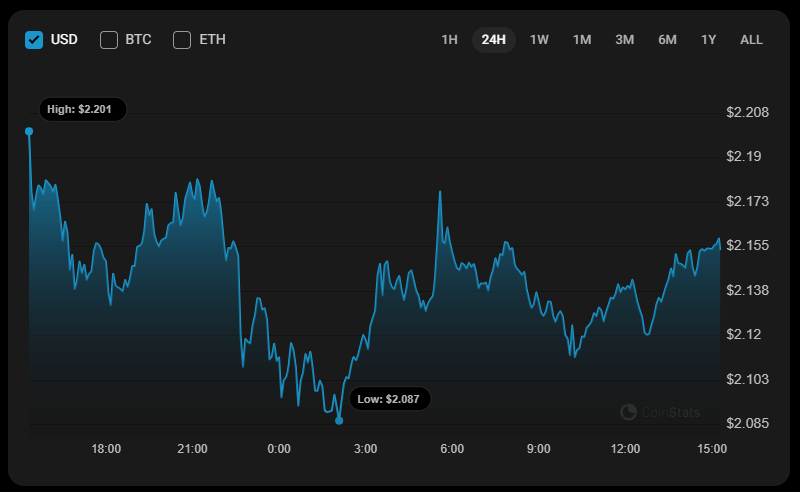The height and width of the screenshot is (492, 800).
Task: Show the 1M time range
Action: [582, 40]
